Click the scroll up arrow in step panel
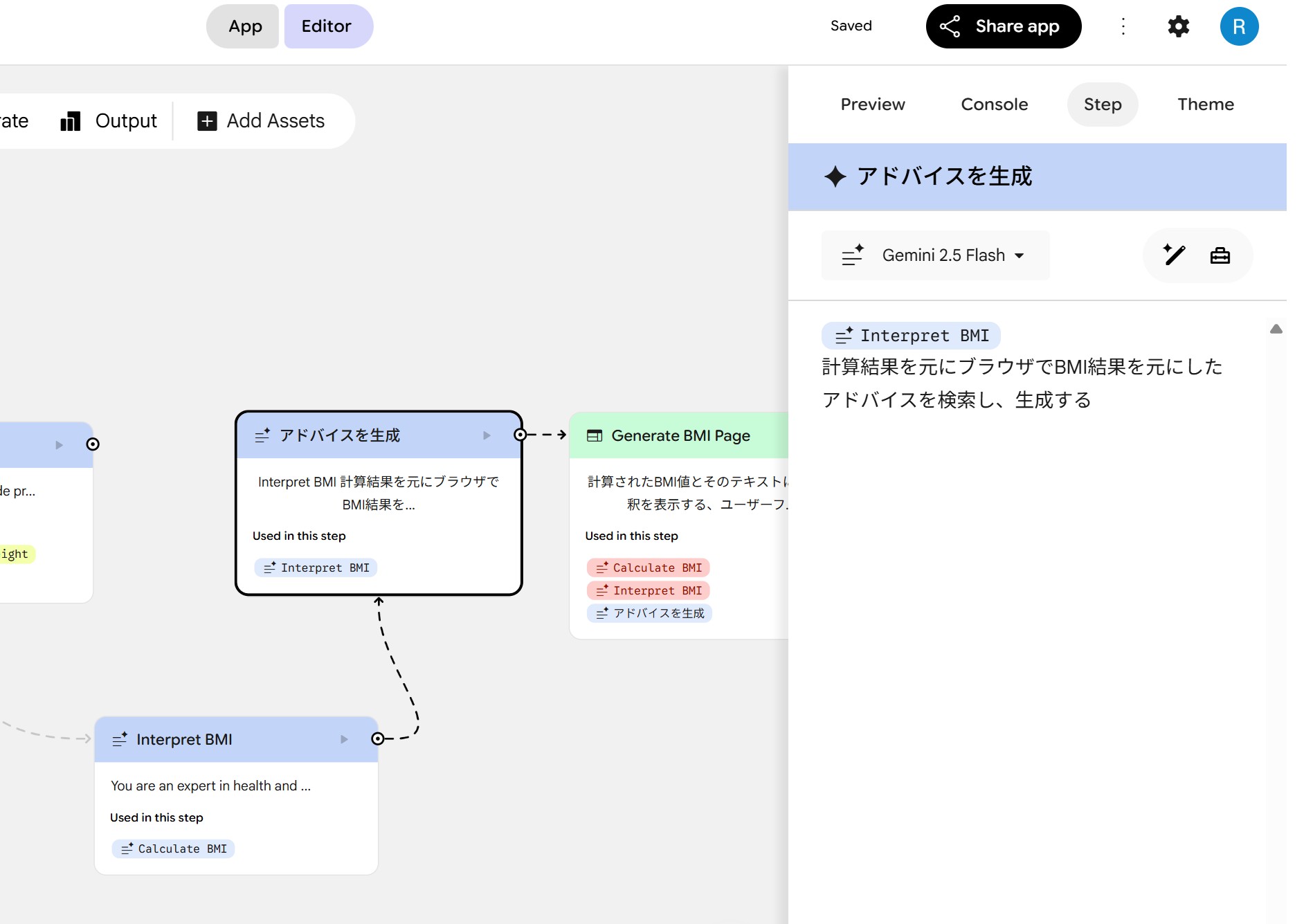This screenshot has width=1304, height=924. 1276,329
